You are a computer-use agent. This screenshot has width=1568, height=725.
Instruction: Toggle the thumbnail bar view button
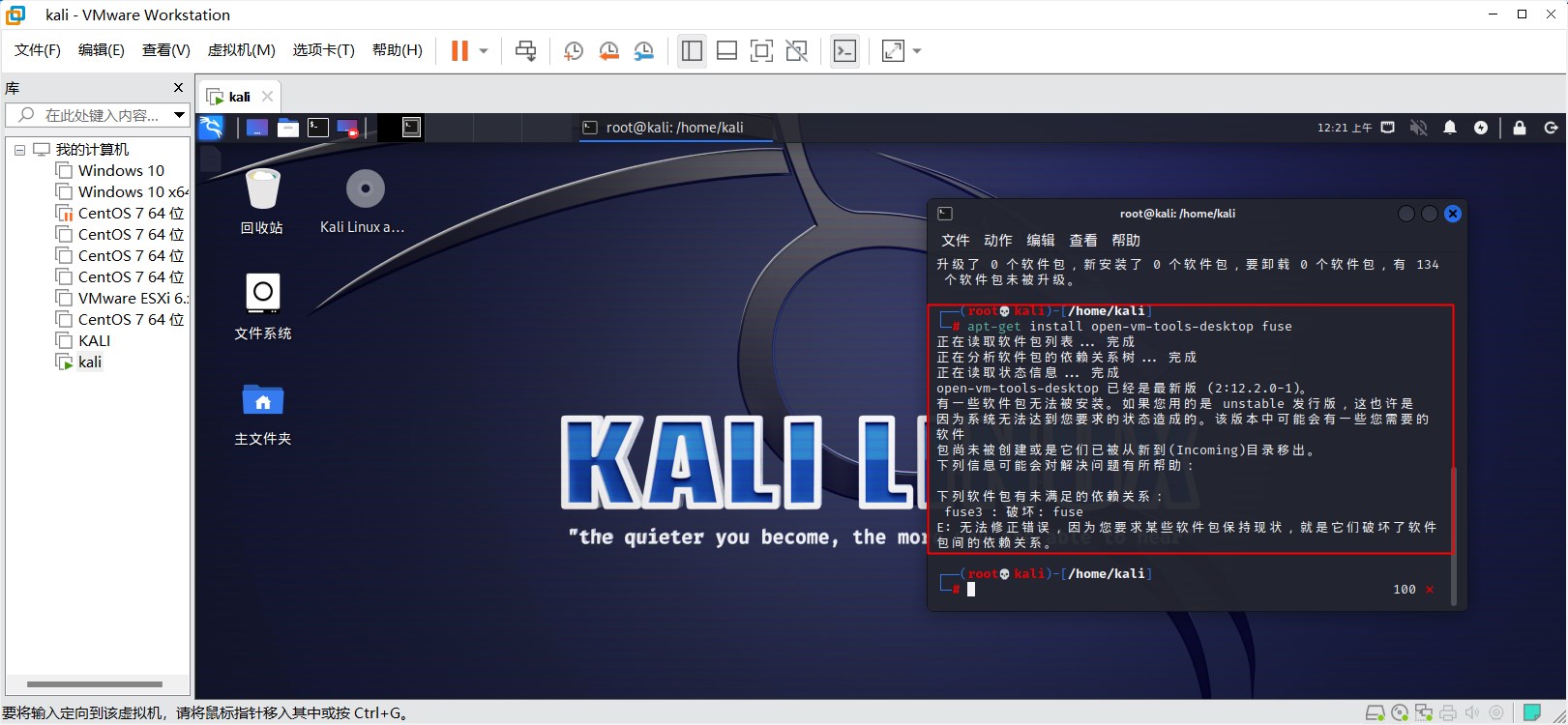[x=726, y=50]
